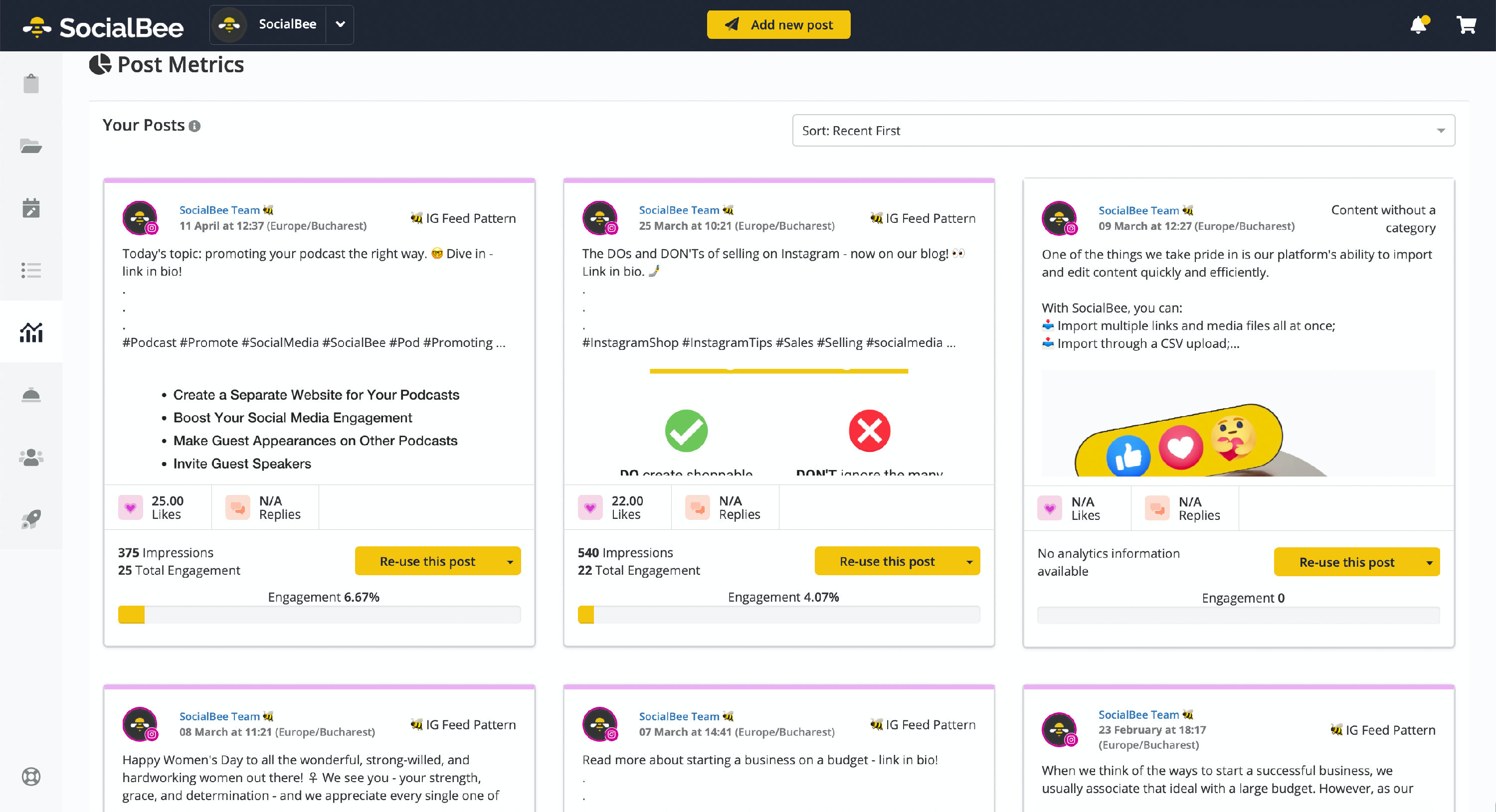Open clipboard icon in left sidebar
Viewport: 1496px width, 812px height.
(31, 84)
